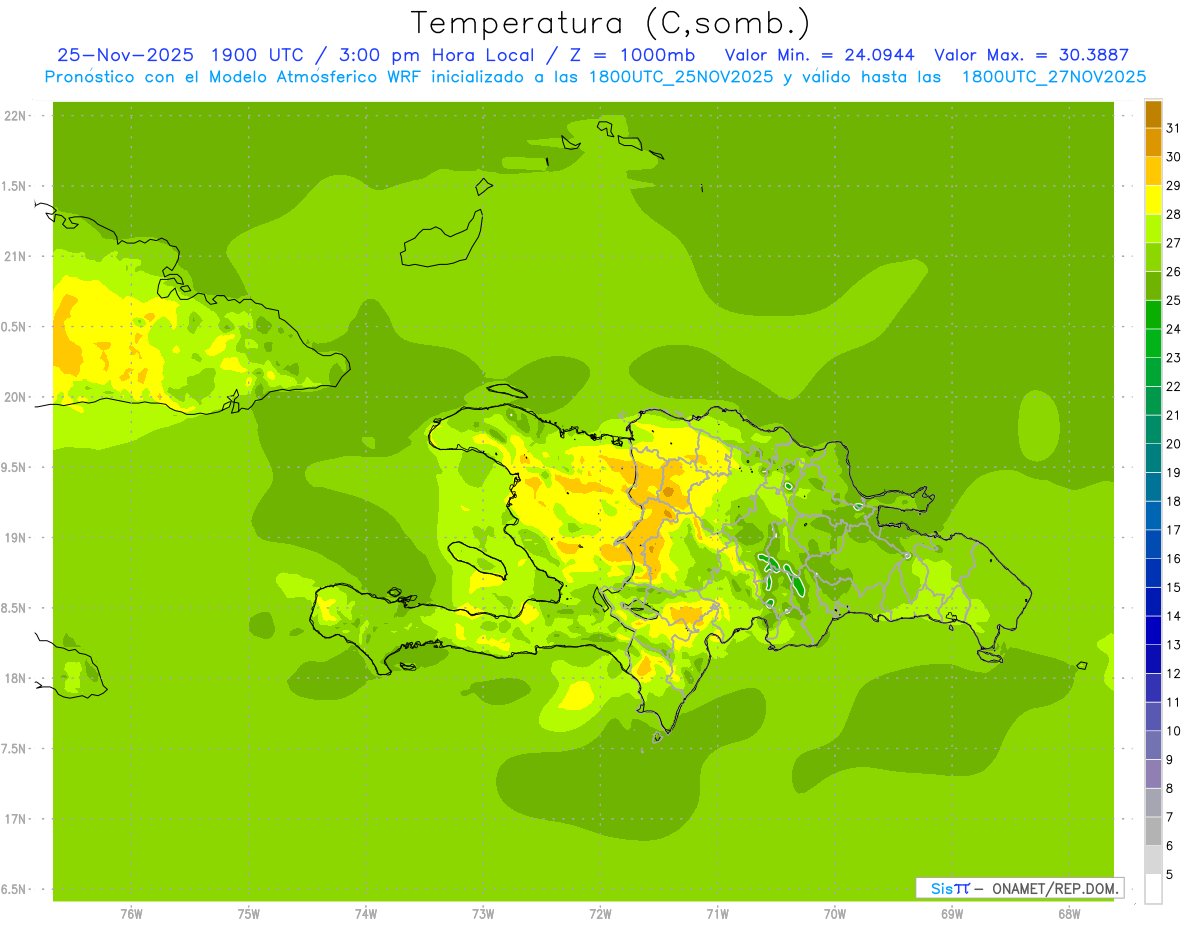The height and width of the screenshot is (927, 1200).
Task: Pick legend swatch between 26 and 27
Action: 1153,257
